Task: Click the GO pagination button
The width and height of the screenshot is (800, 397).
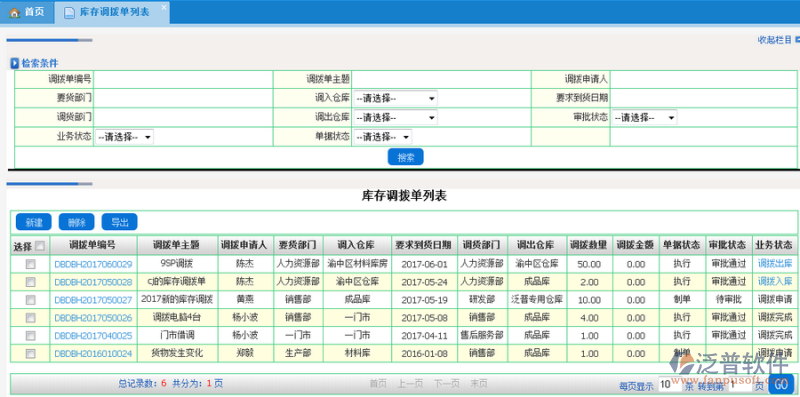Action: [781, 384]
